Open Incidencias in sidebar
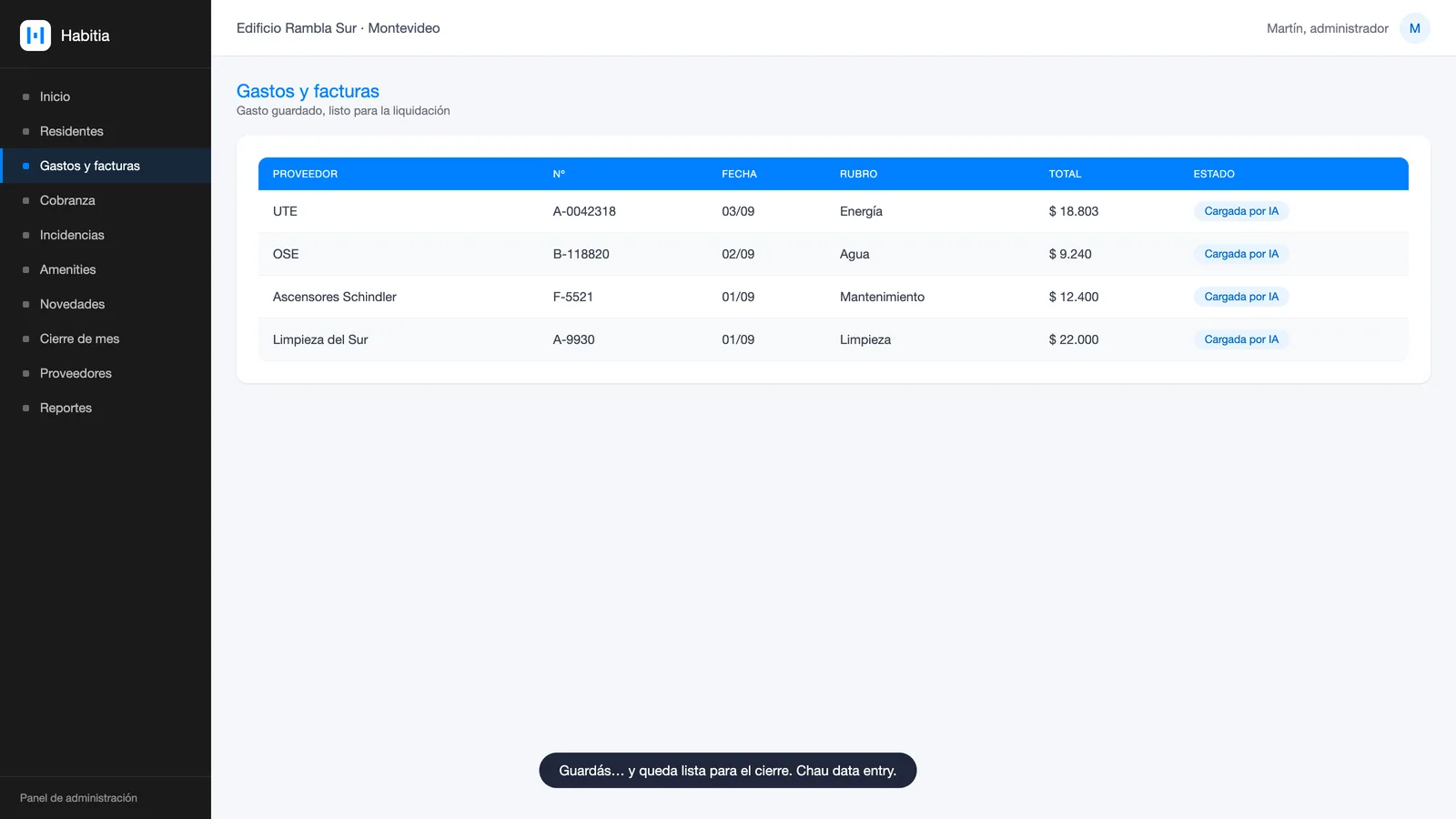The width and height of the screenshot is (1456, 819). coord(106,235)
